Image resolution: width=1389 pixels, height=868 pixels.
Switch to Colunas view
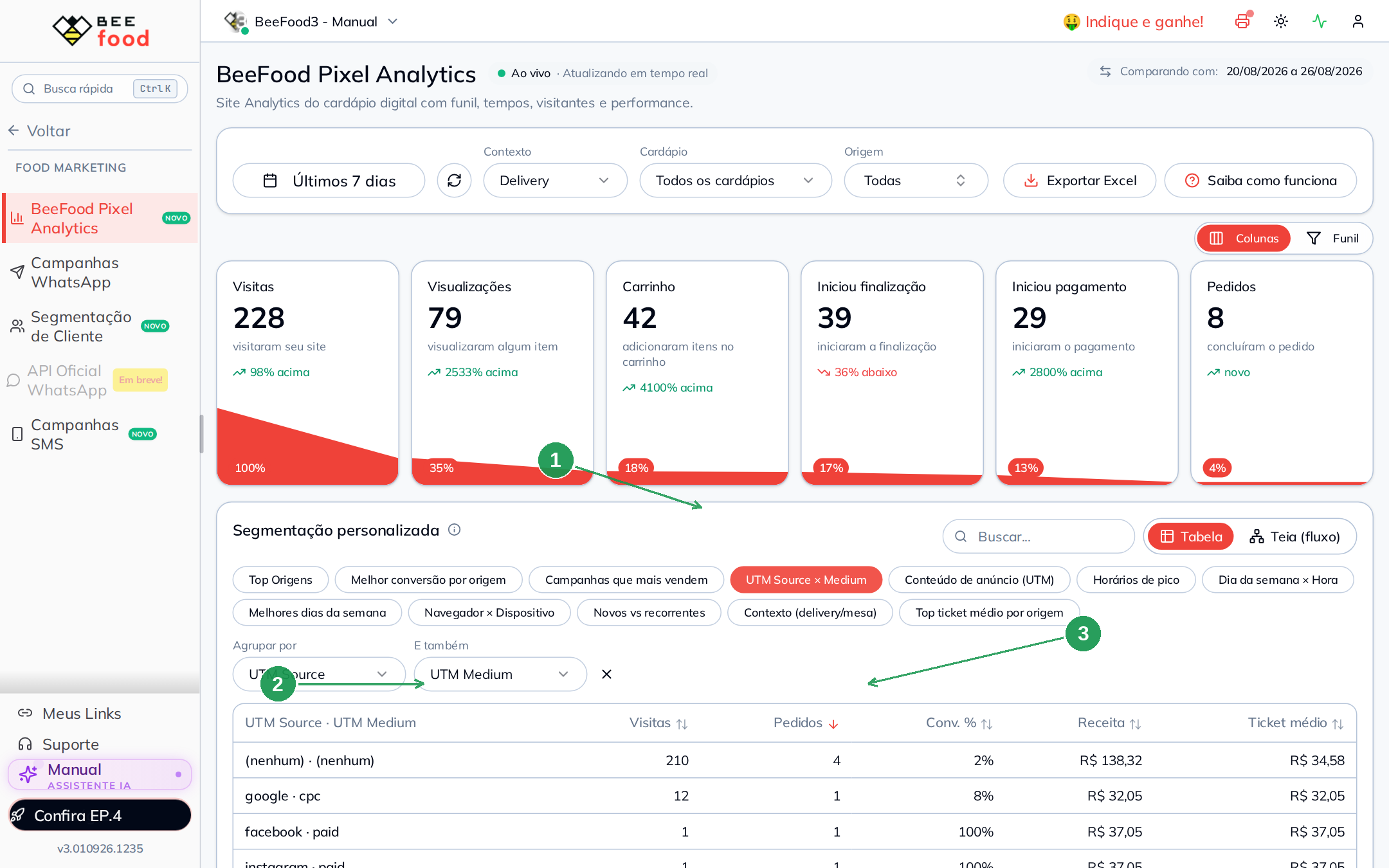1244,239
